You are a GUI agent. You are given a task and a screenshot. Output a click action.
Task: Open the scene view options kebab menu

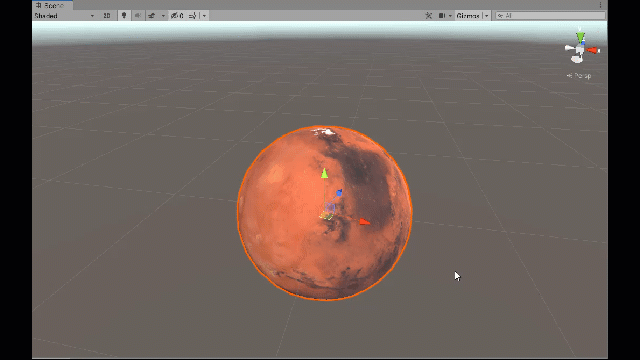pos(600,5)
